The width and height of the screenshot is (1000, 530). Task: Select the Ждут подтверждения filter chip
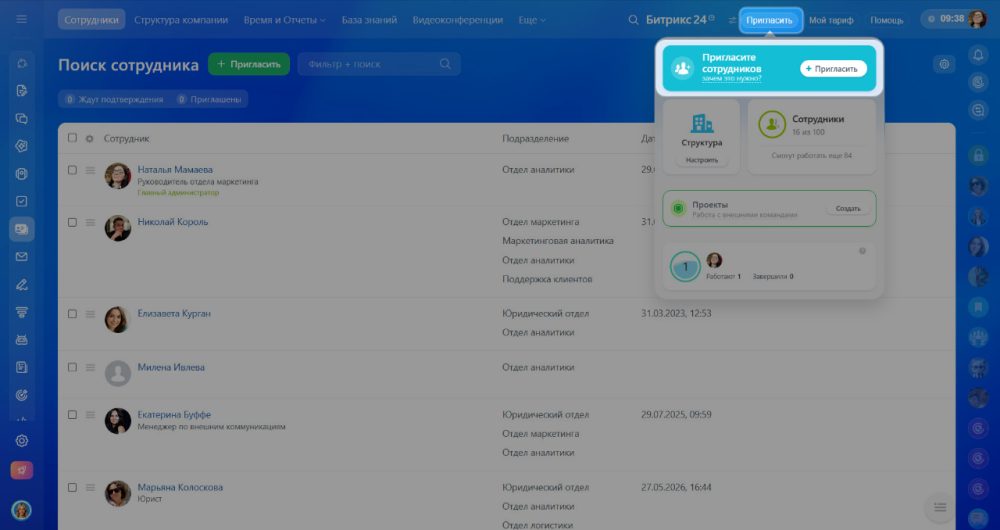[x=114, y=99]
